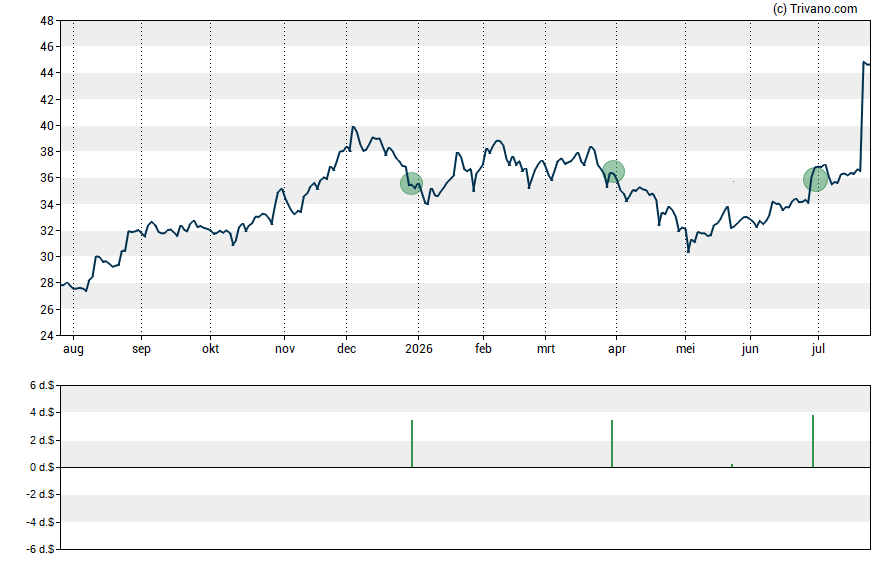Click the 'nov' month label
Image resolution: width=888 pixels, height=565 pixels.
coord(285,349)
